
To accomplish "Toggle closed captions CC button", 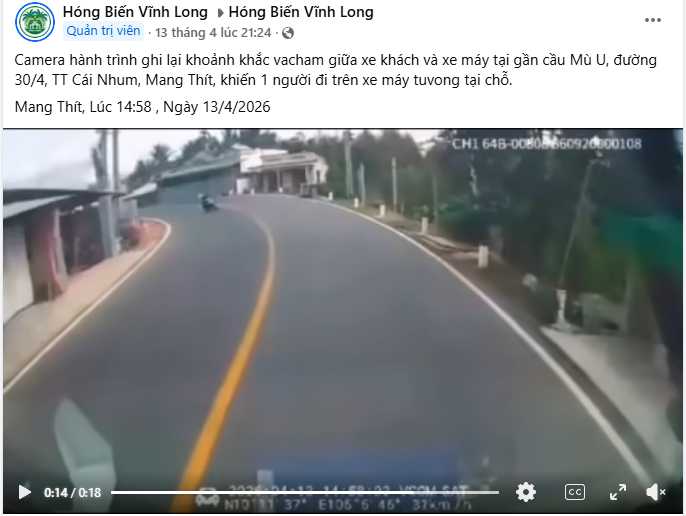I will [574, 492].
